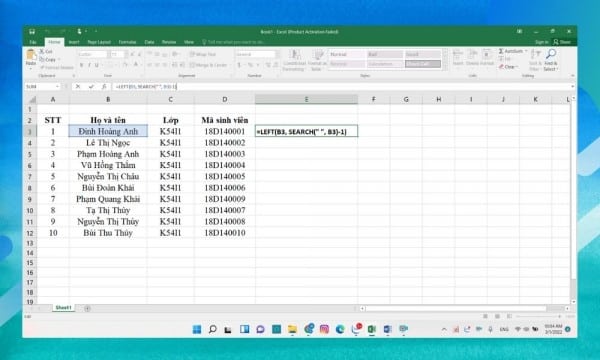This screenshot has height=360, width=600.
Task: Switch to the Formulas tab
Action: point(127,42)
